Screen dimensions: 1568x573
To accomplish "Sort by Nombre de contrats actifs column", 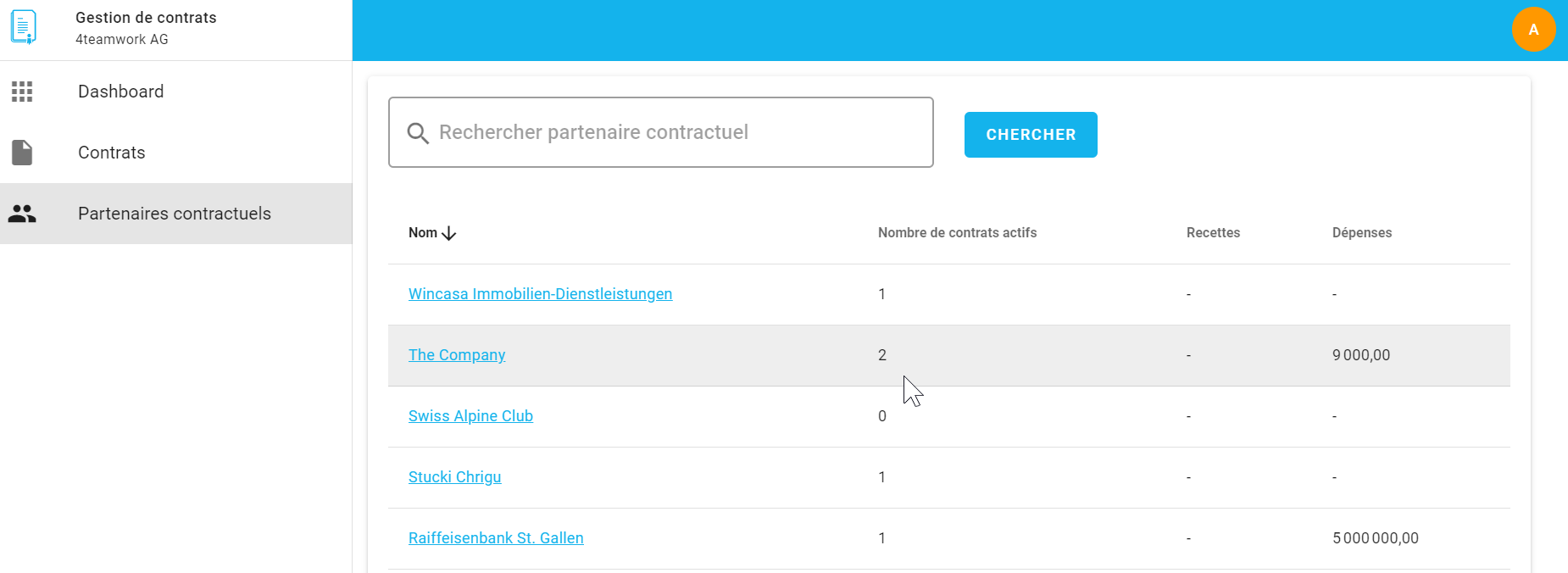I will point(957,233).
